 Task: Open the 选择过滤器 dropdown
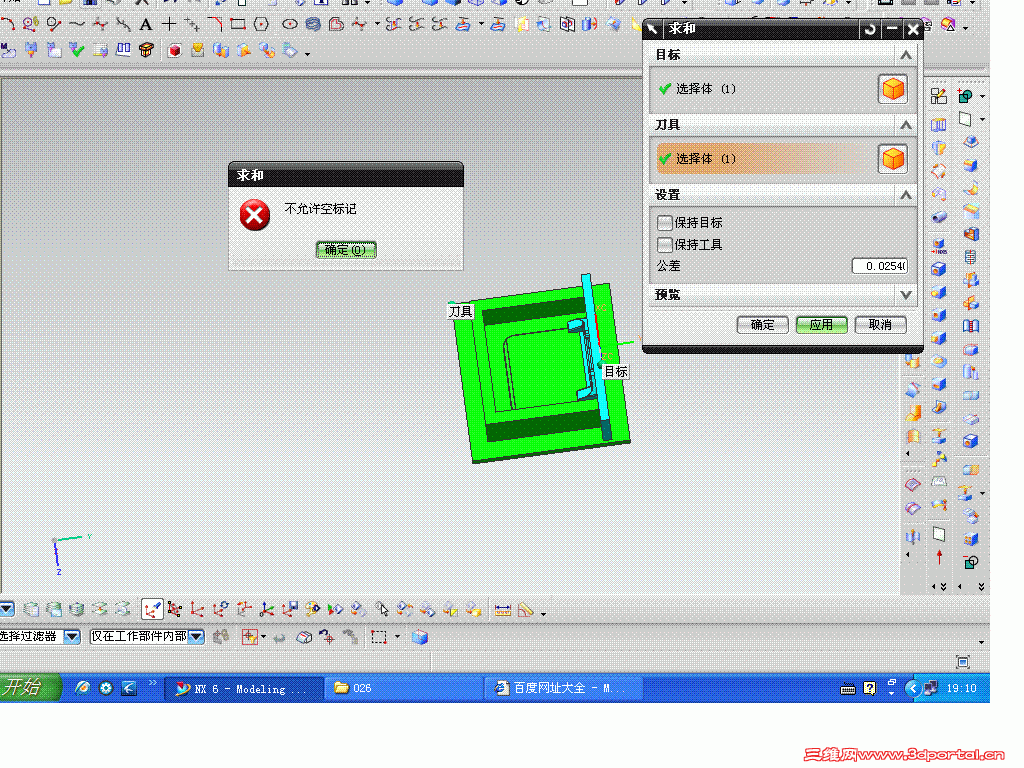[x=72, y=636]
